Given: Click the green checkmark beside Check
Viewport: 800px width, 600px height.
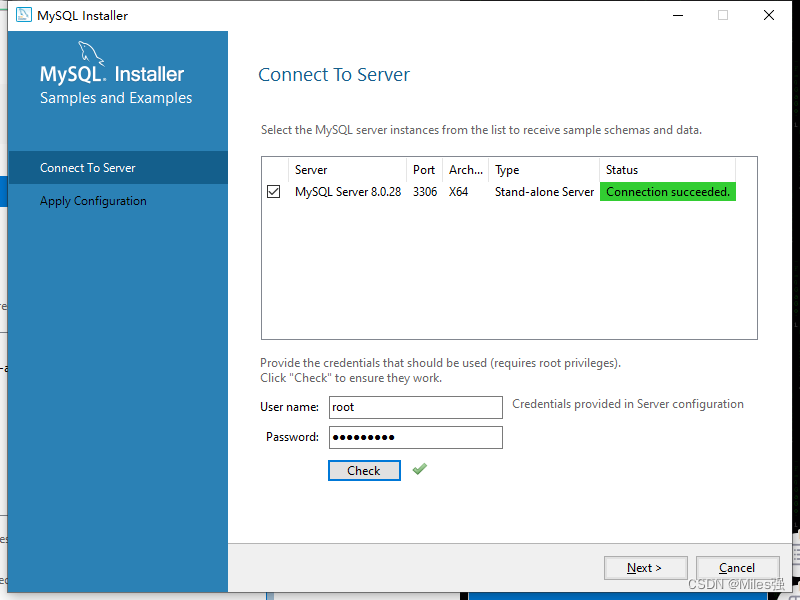Looking at the screenshot, I should (x=420, y=469).
